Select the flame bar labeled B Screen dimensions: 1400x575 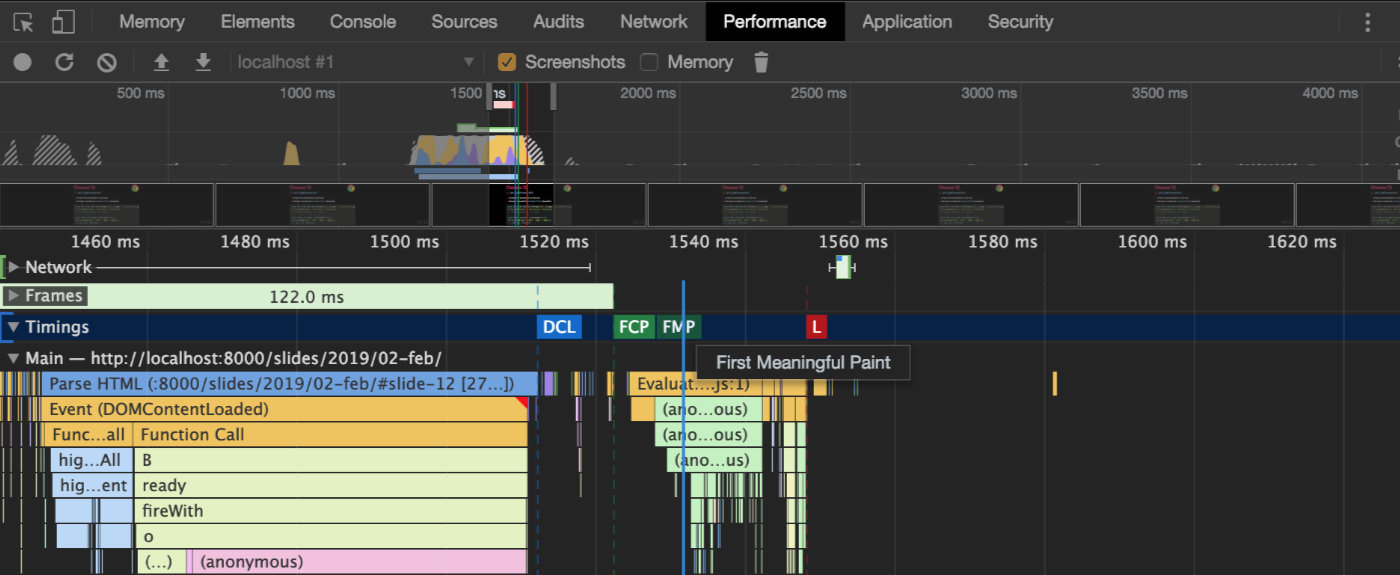click(330, 460)
